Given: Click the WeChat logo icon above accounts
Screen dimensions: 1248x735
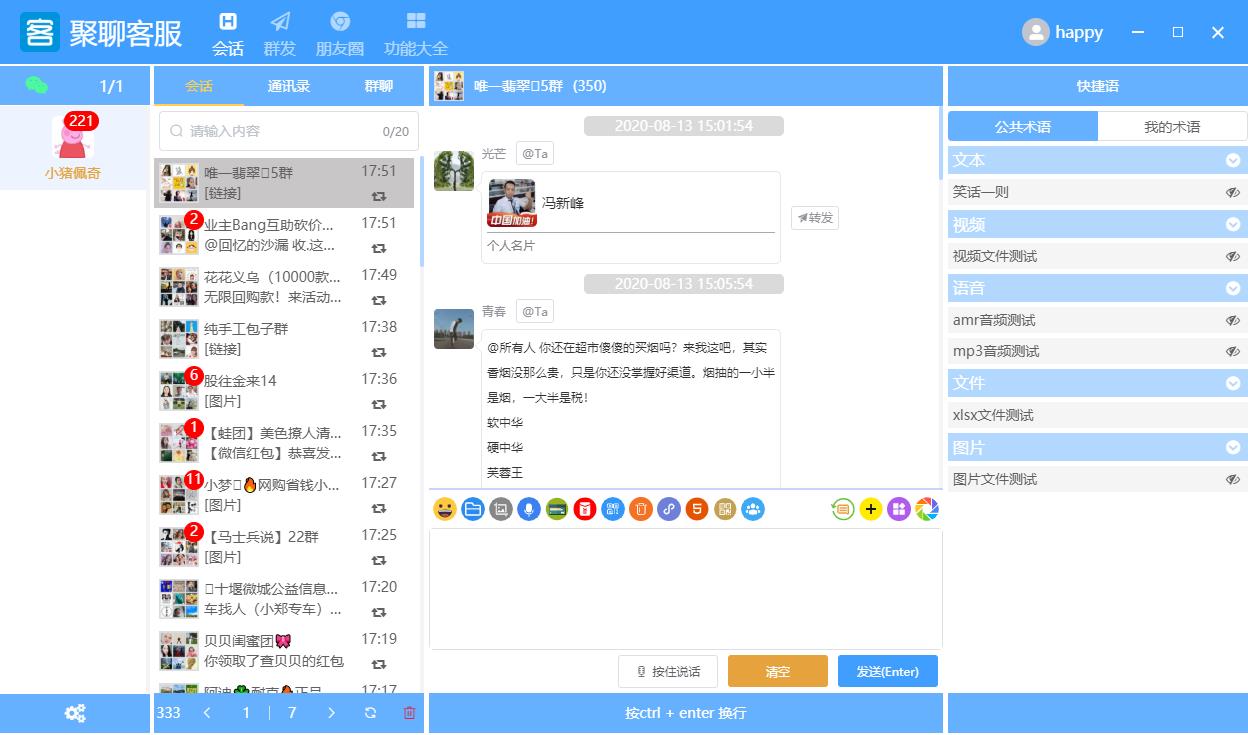Looking at the screenshot, I should click(x=37, y=86).
